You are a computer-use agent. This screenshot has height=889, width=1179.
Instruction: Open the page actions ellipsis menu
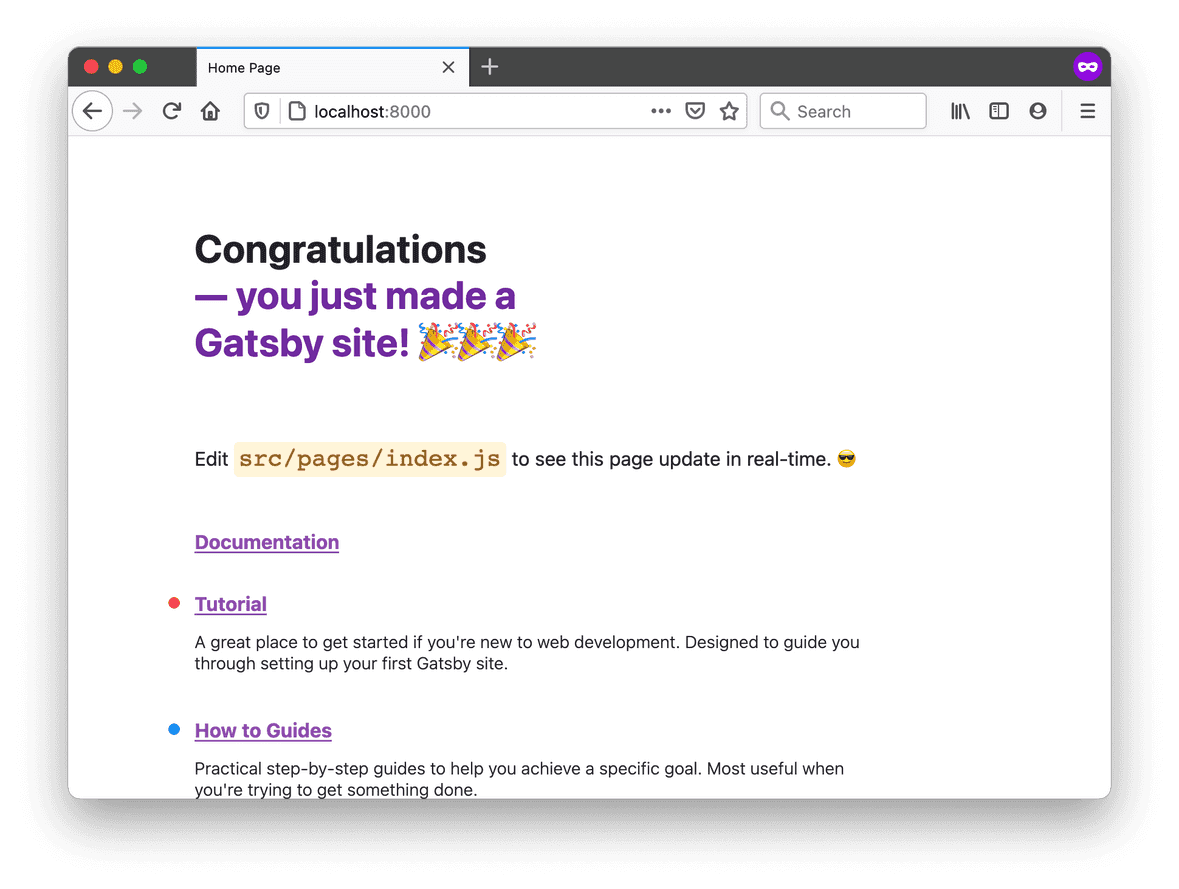tap(661, 111)
